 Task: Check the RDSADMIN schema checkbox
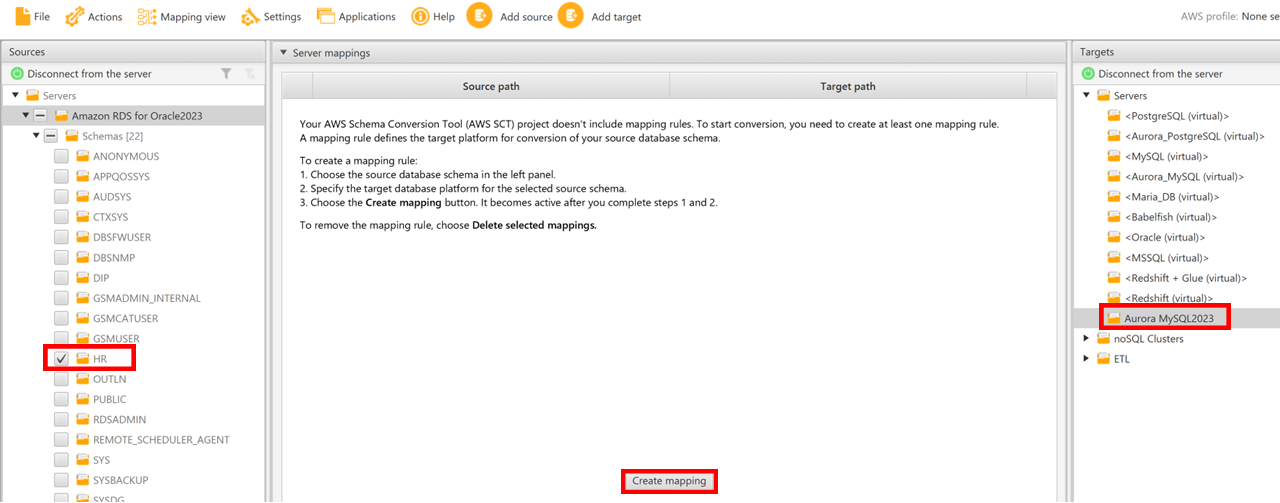coord(61,420)
